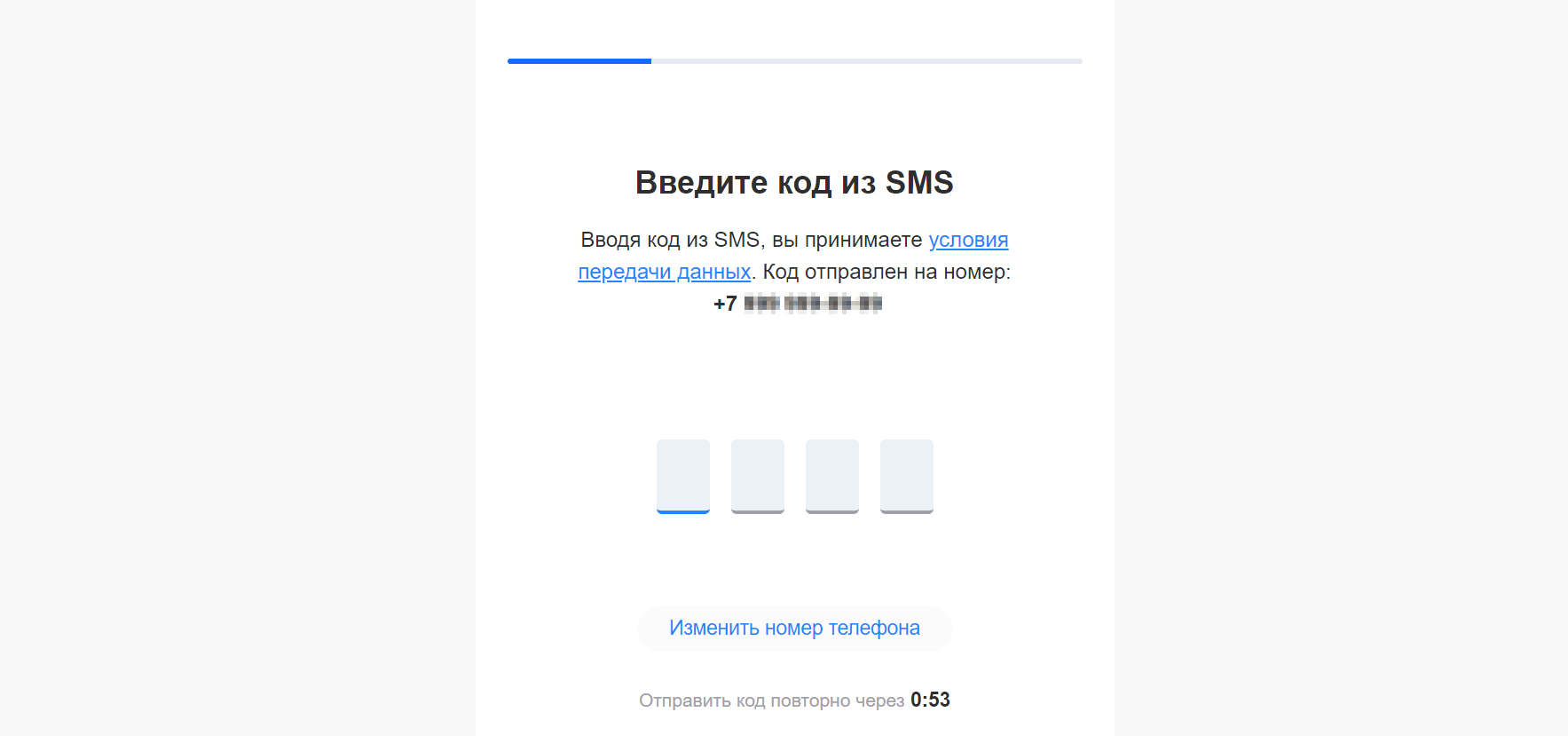Image resolution: width=1568 pixels, height=736 pixels.
Task: Select the Введите код из SMS heading
Action: point(794,182)
